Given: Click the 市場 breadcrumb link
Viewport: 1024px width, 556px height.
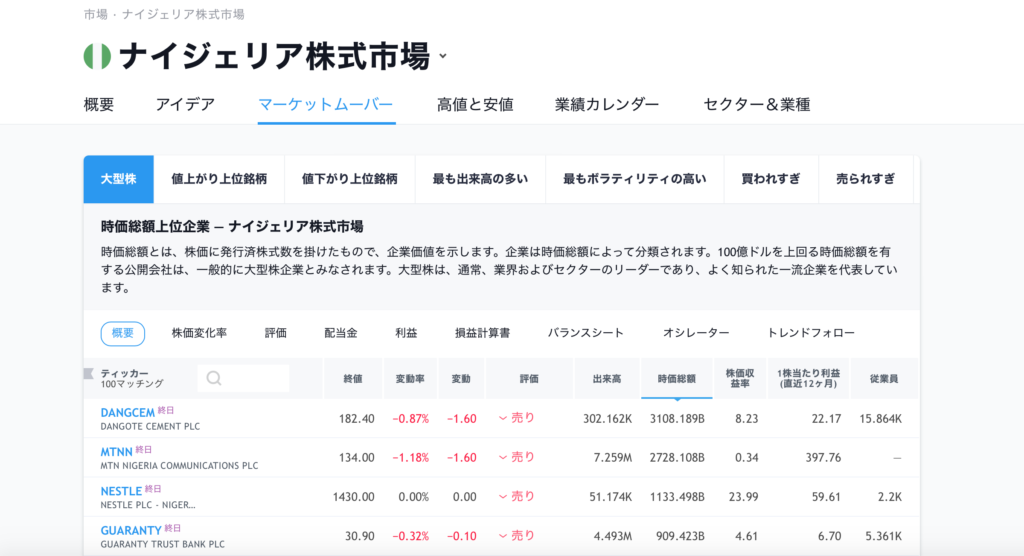Looking at the screenshot, I should (94, 14).
